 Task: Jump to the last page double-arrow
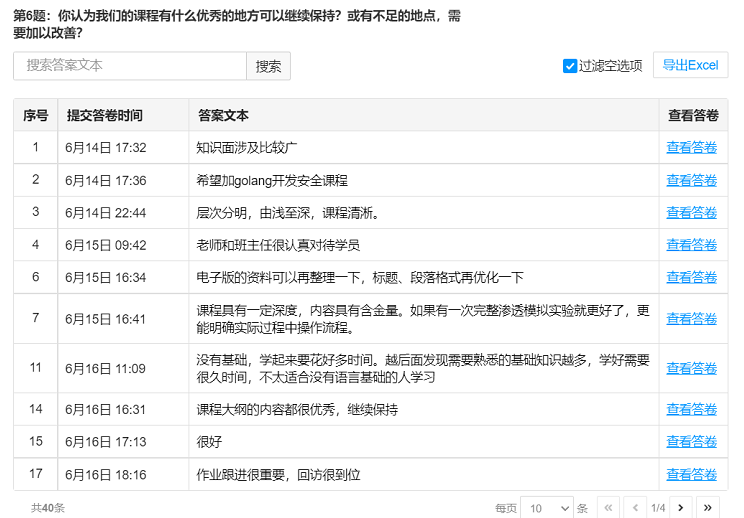pyautogui.click(x=707, y=508)
